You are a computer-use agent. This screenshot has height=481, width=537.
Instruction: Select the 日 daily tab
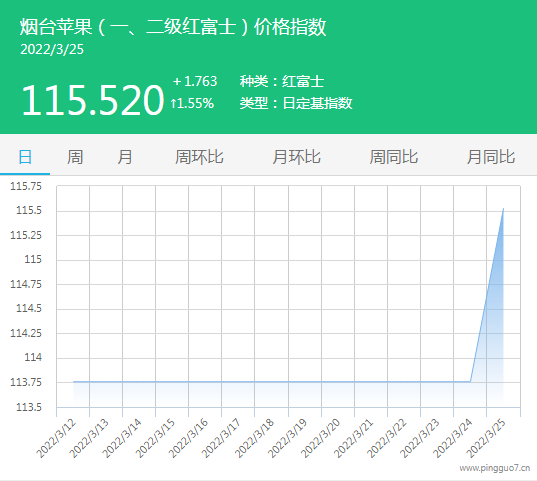(25, 157)
